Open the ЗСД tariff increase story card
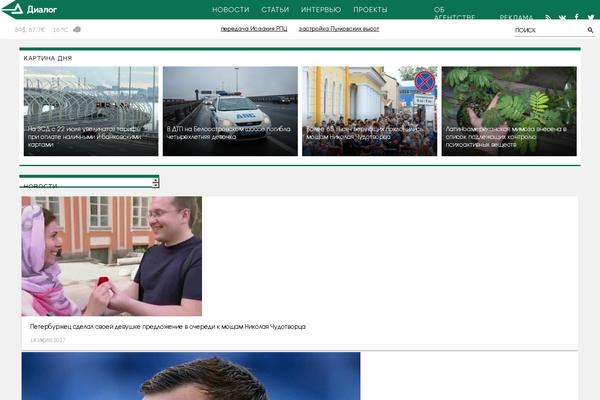Viewport: 600px width, 400px height. click(91, 111)
